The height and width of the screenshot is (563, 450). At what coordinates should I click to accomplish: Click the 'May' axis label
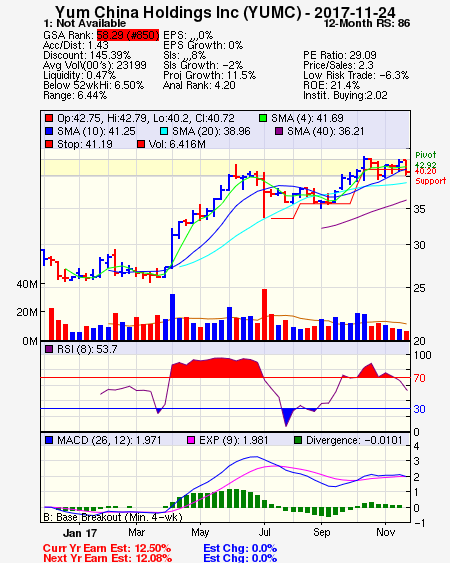click(200, 532)
